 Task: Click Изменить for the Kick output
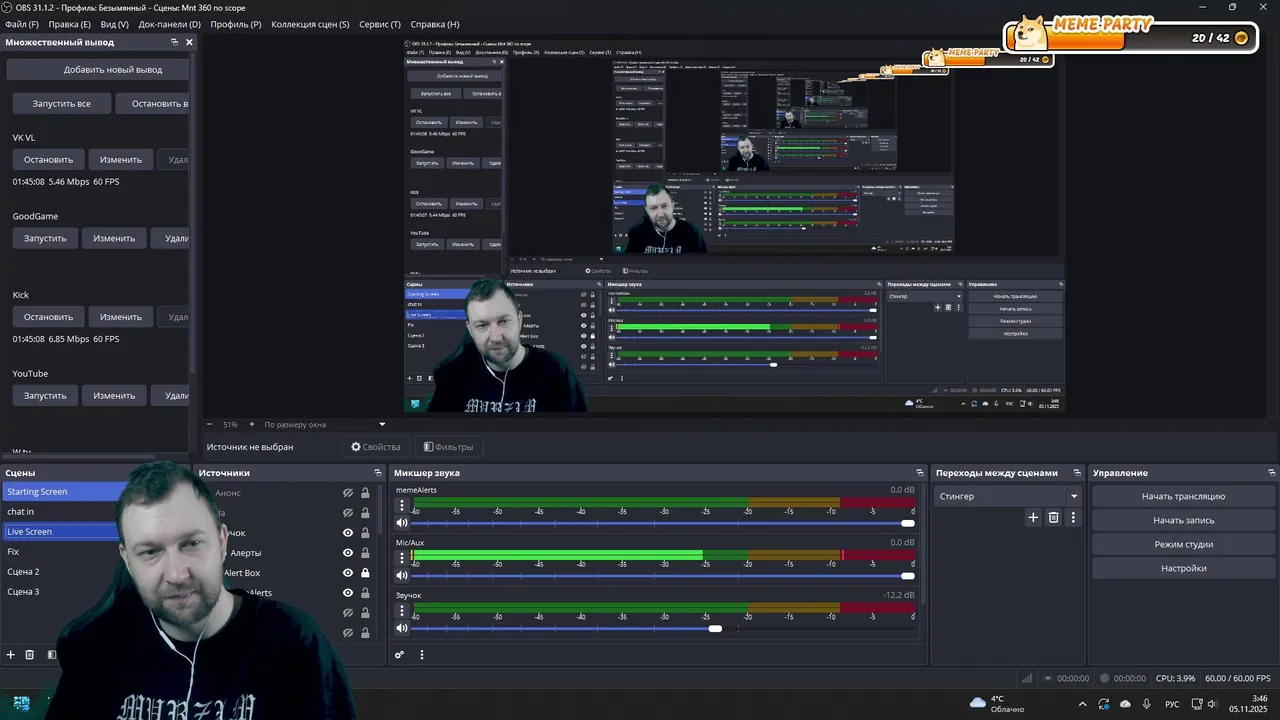point(121,317)
